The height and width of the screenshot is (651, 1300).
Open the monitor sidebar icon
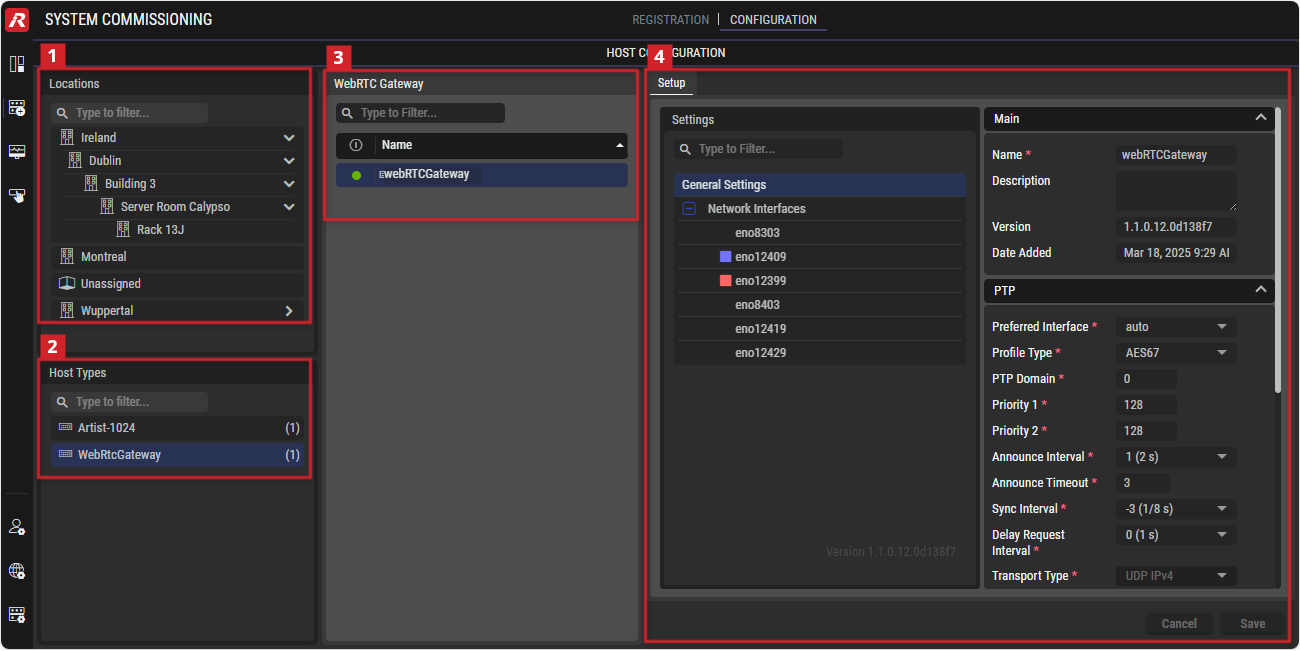[x=17, y=152]
